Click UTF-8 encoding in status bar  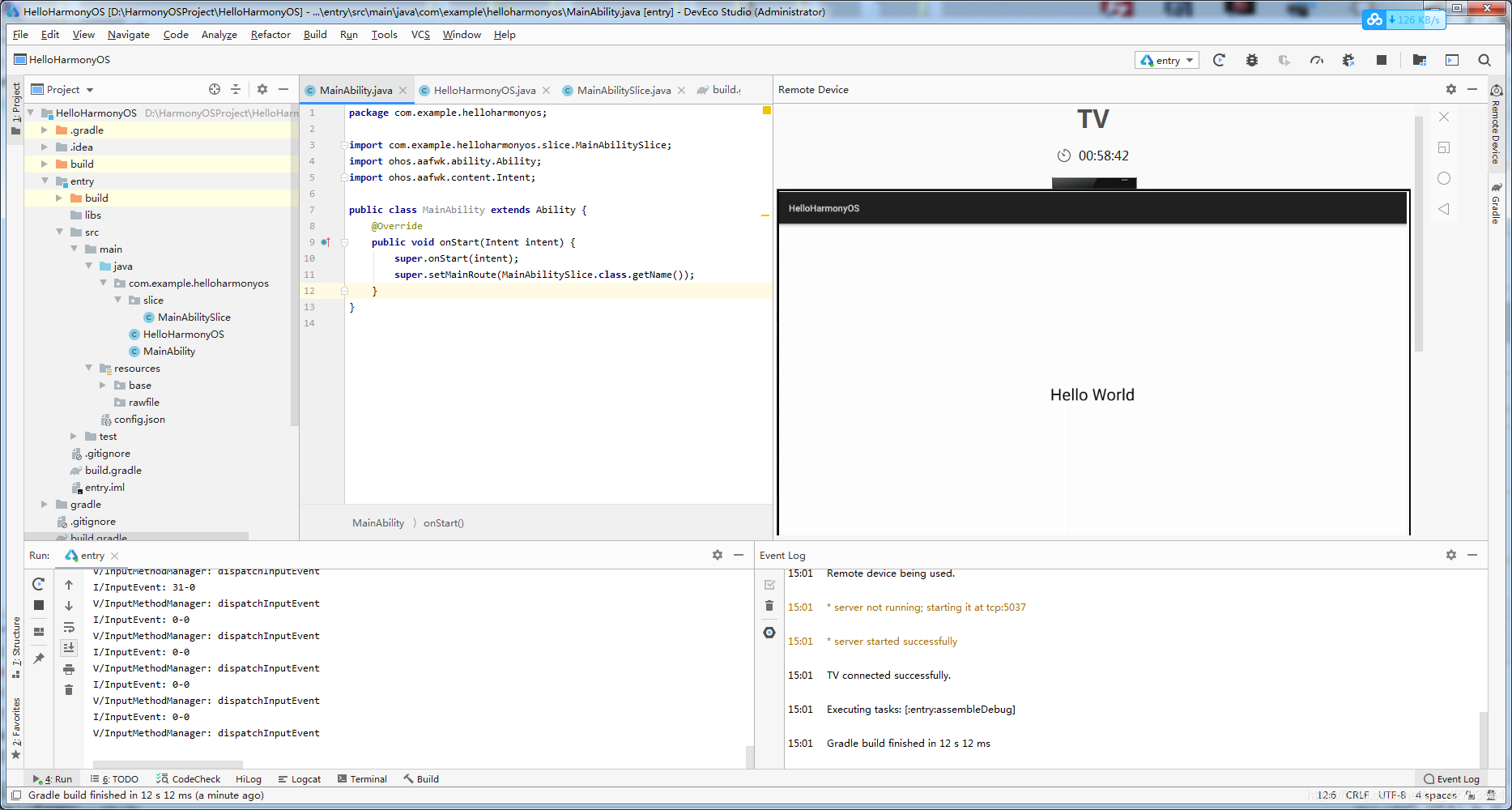(1392, 795)
